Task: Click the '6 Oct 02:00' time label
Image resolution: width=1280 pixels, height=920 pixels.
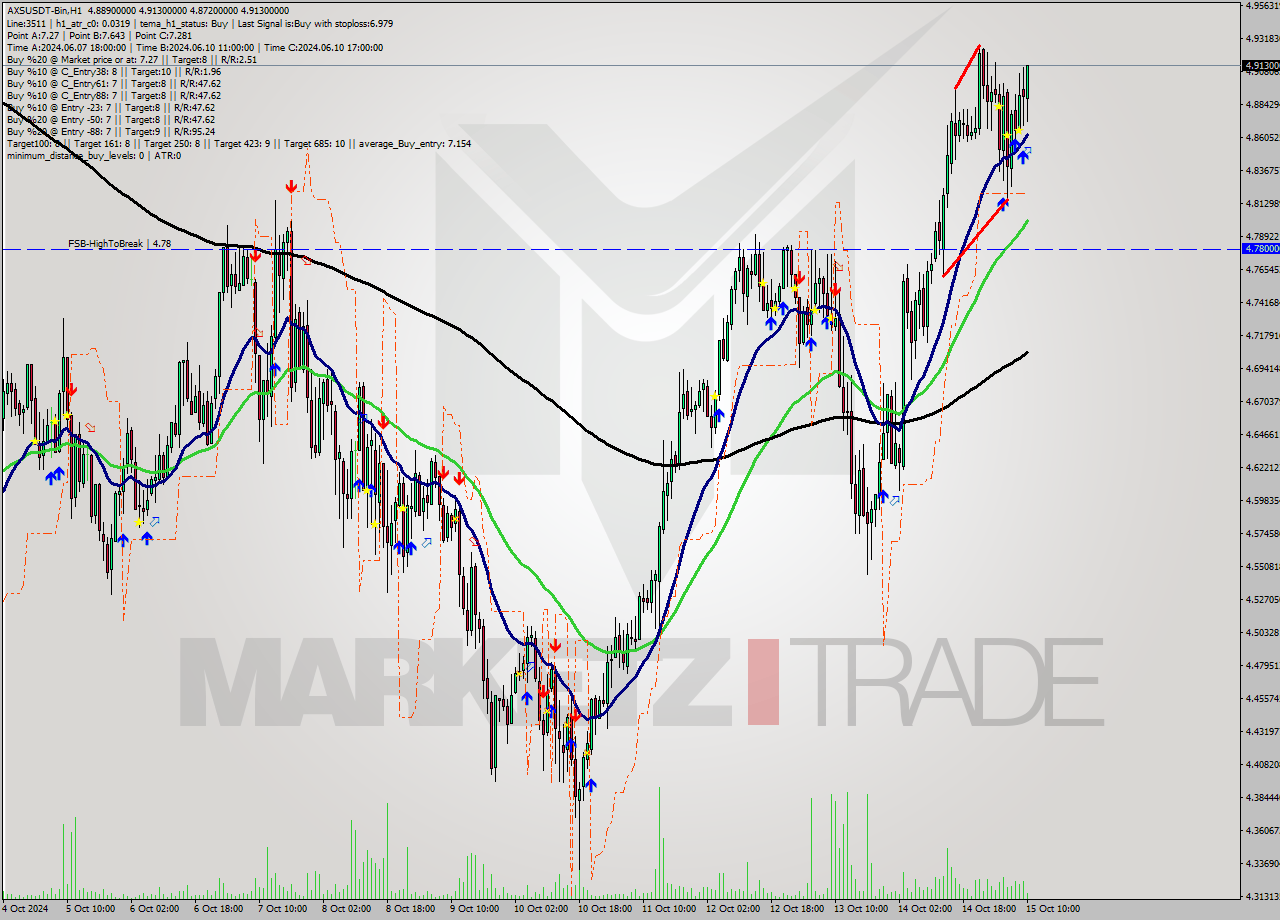Action: (x=154, y=909)
